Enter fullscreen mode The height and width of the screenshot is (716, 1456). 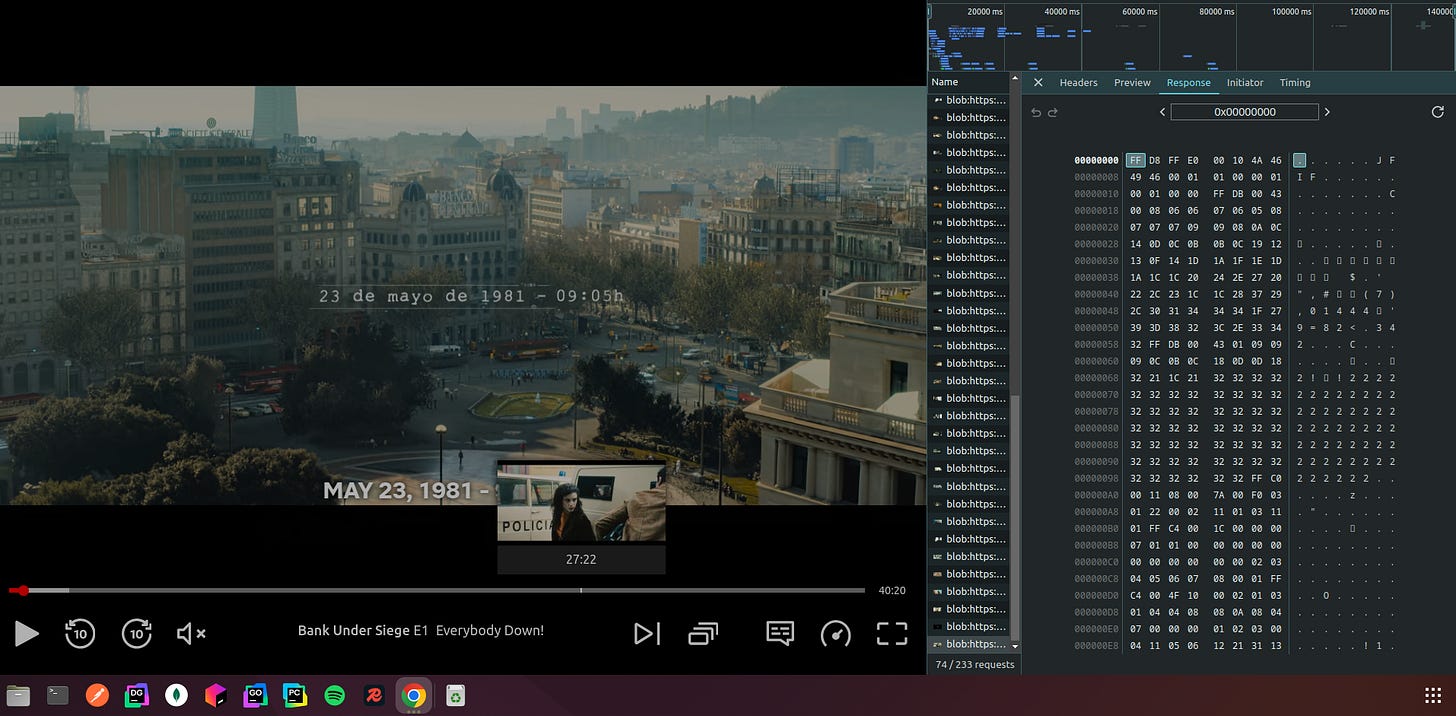click(892, 633)
